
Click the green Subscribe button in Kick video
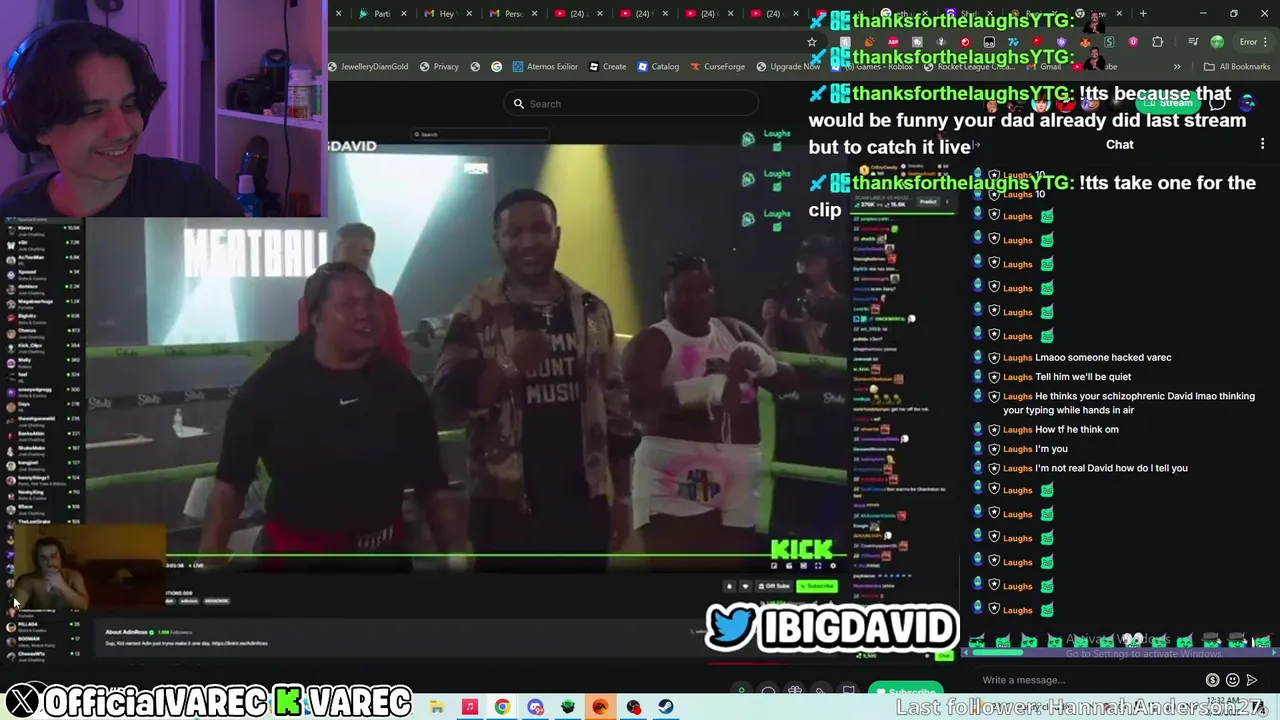click(817, 586)
